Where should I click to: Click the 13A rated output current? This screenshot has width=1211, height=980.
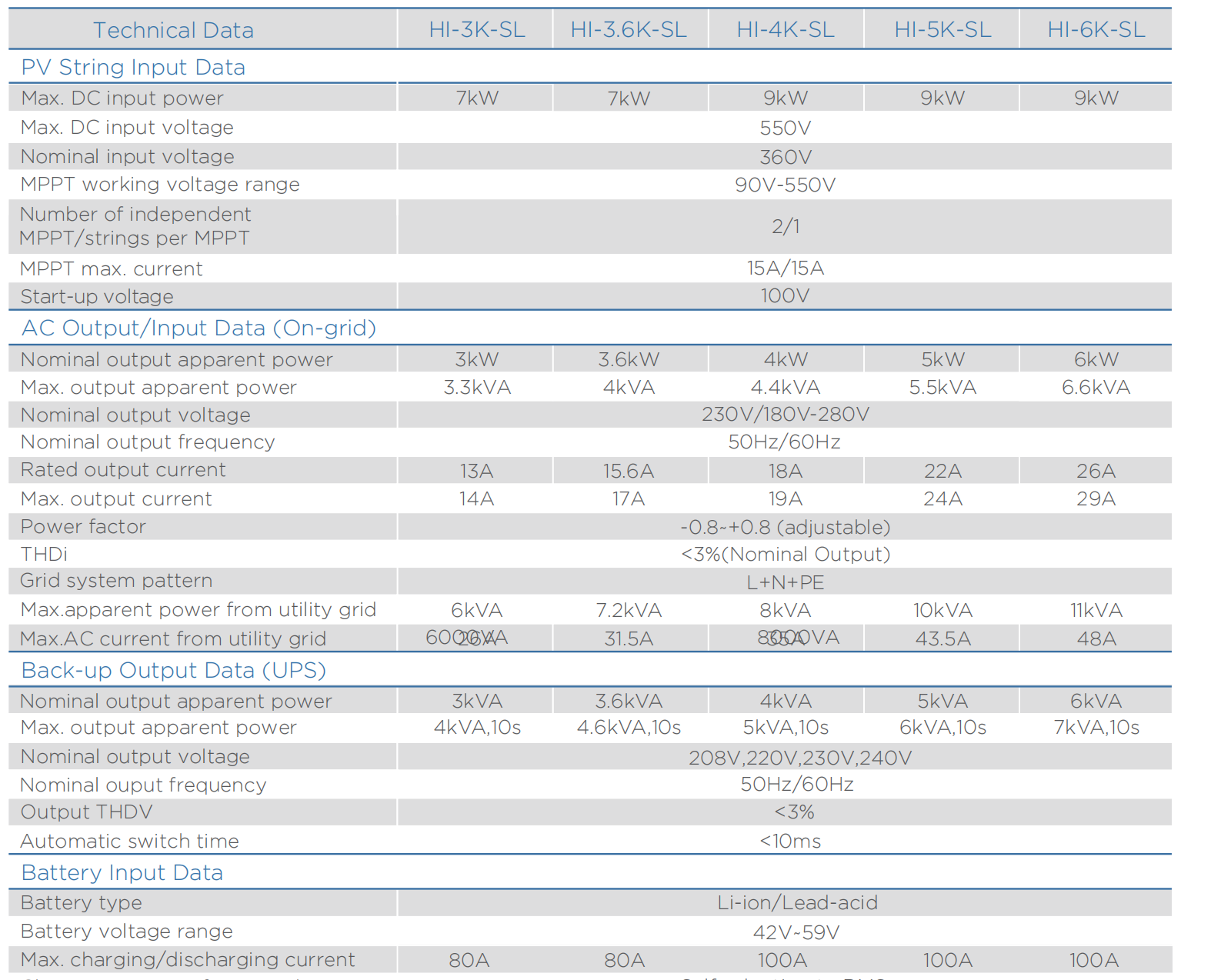477,471
